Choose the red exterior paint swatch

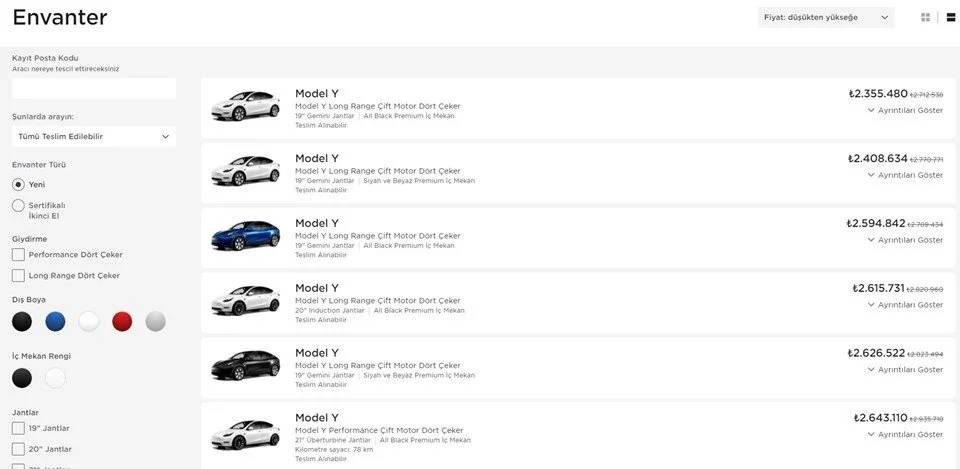[122, 321]
